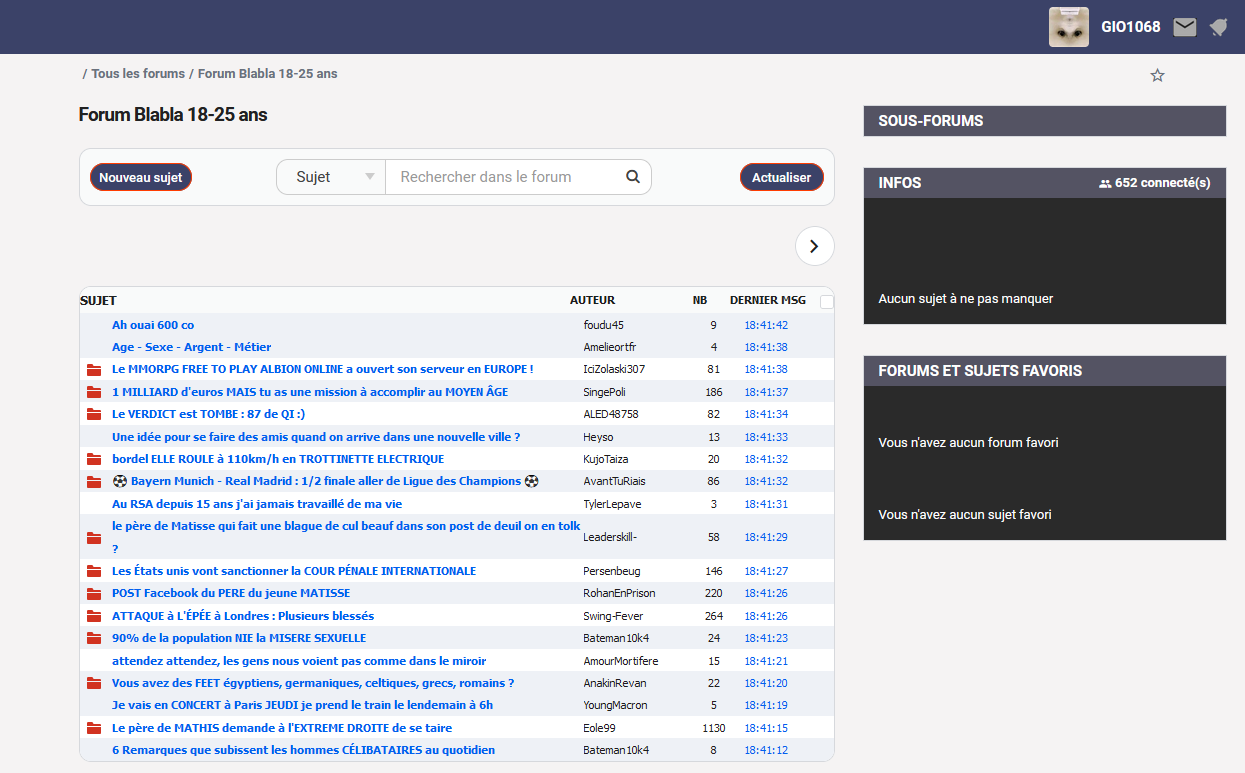Click the search magnifier icon
This screenshot has width=1245, height=773.
[x=632, y=177]
